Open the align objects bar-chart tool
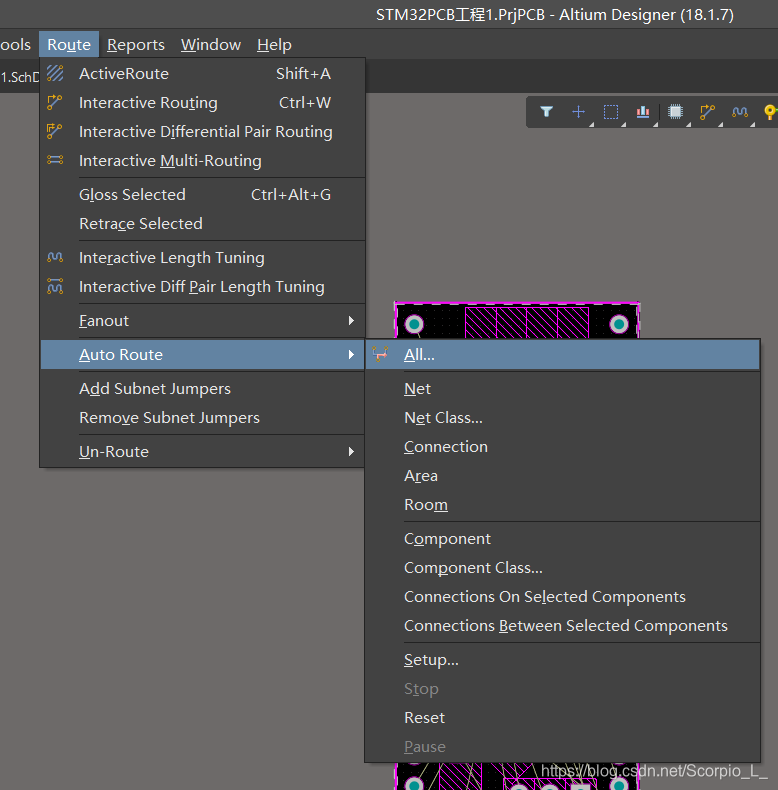The image size is (778, 790). (643, 111)
